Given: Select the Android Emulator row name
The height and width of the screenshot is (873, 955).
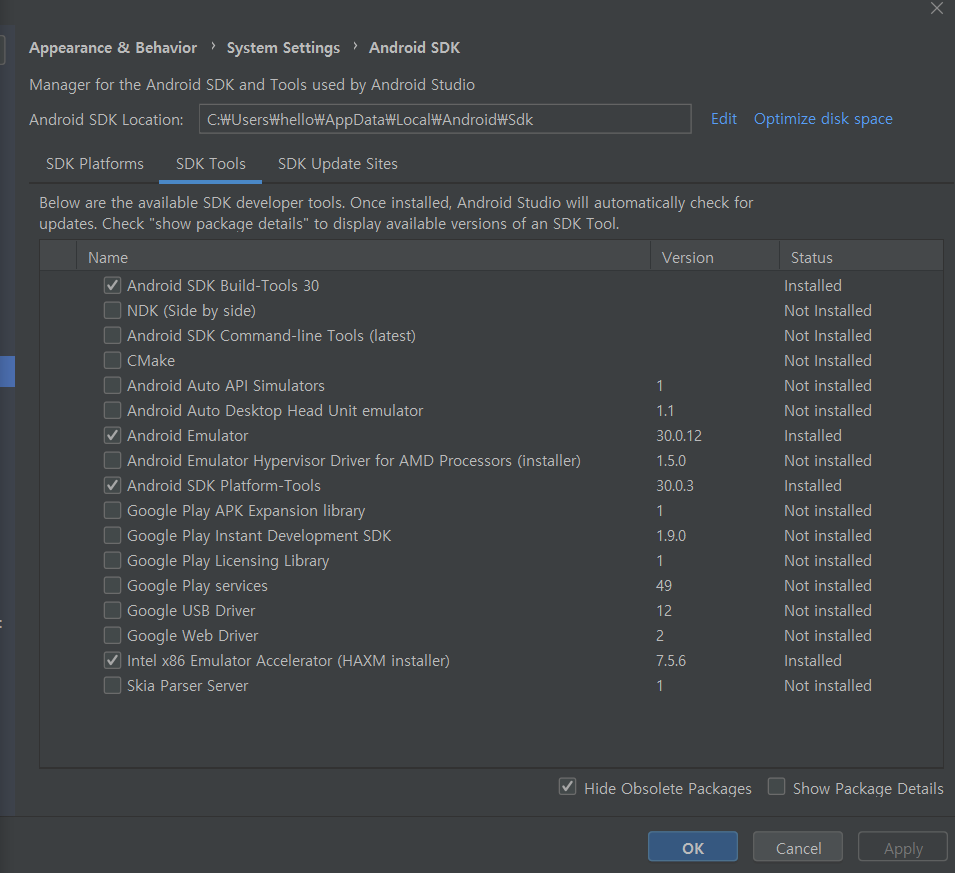Looking at the screenshot, I should [188, 436].
